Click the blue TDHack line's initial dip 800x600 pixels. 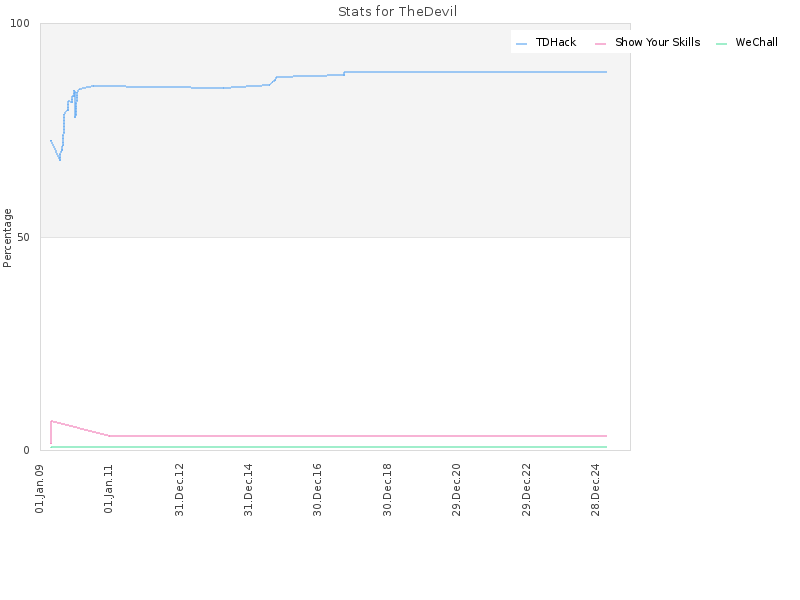59,159
